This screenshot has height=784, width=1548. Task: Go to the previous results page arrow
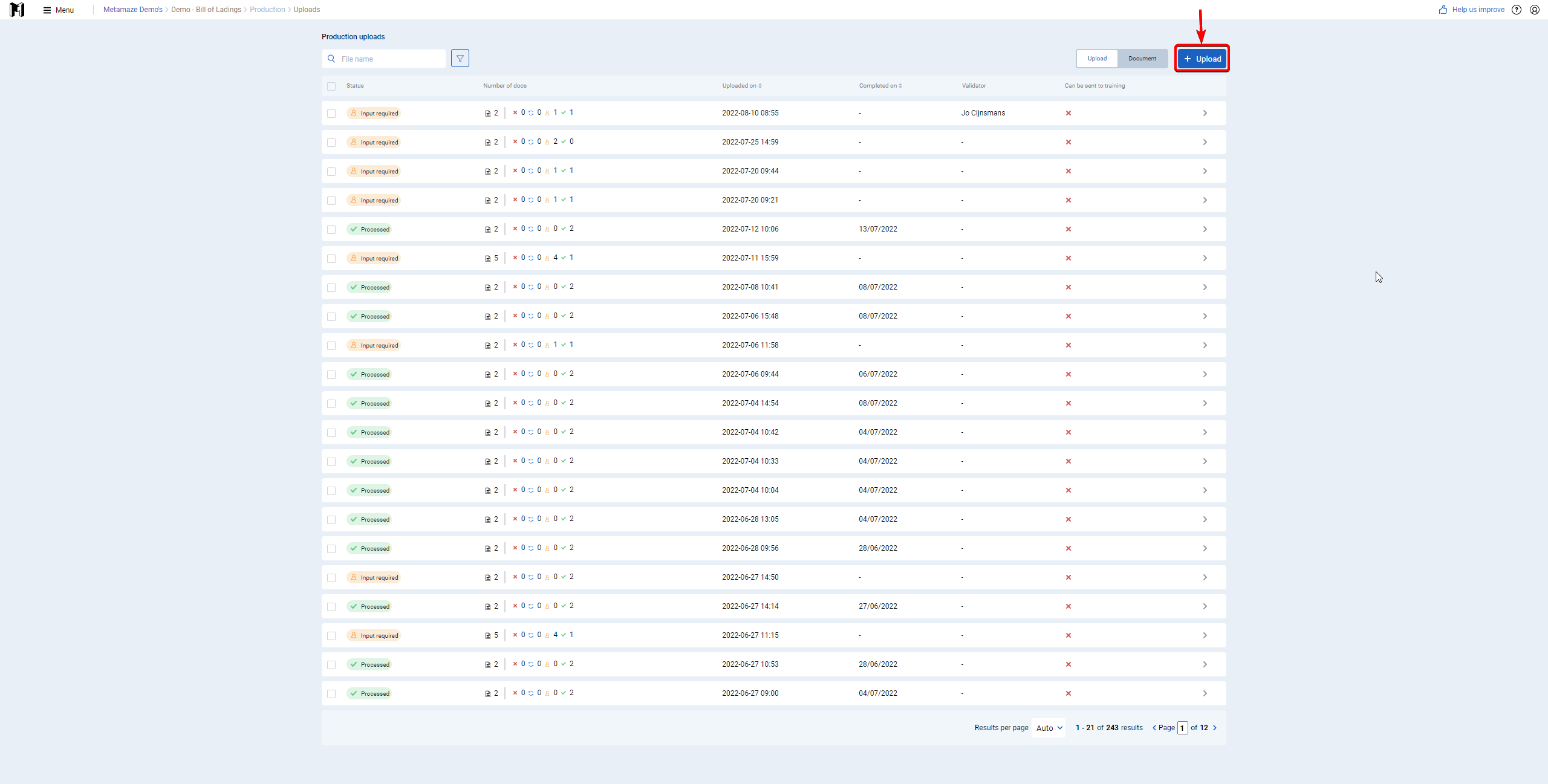coord(1154,728)
